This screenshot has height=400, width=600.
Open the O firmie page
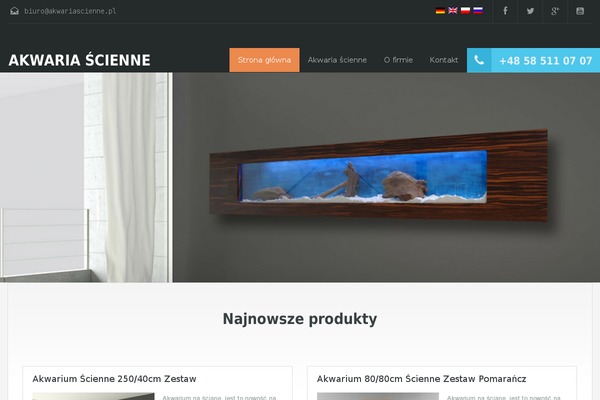coord(398,60)
